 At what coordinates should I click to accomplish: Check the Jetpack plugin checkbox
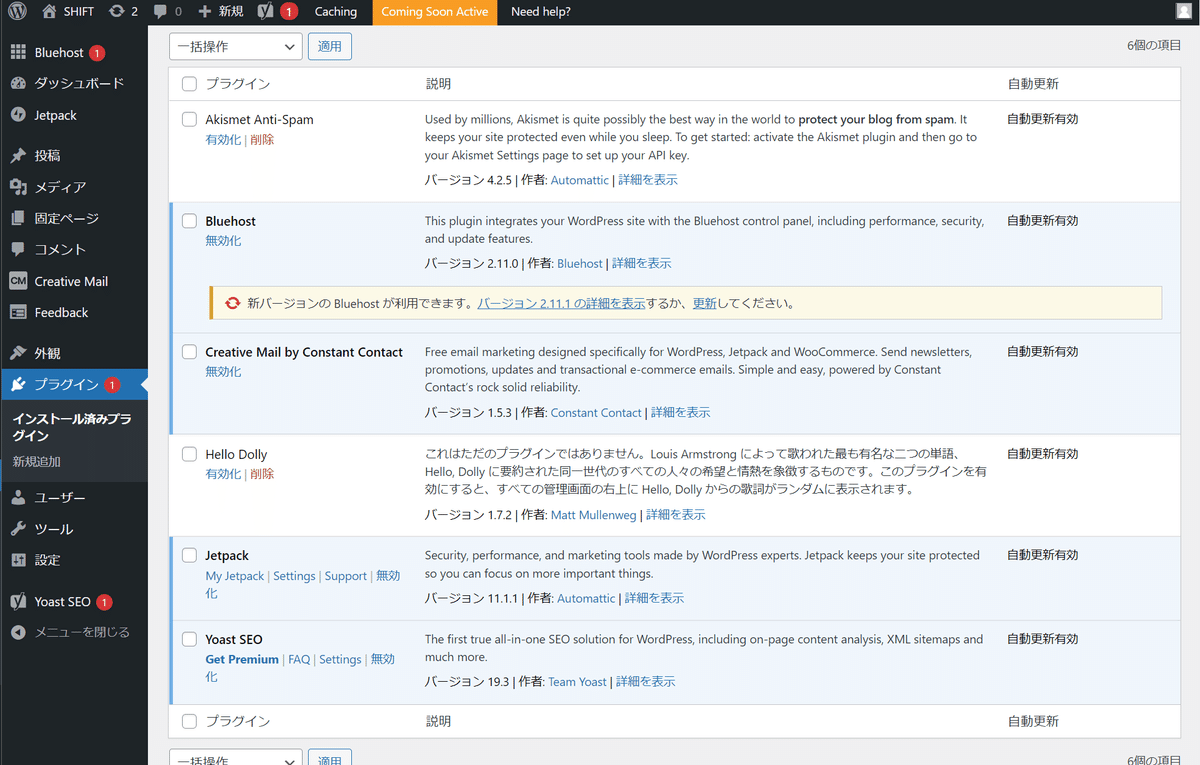189,555
